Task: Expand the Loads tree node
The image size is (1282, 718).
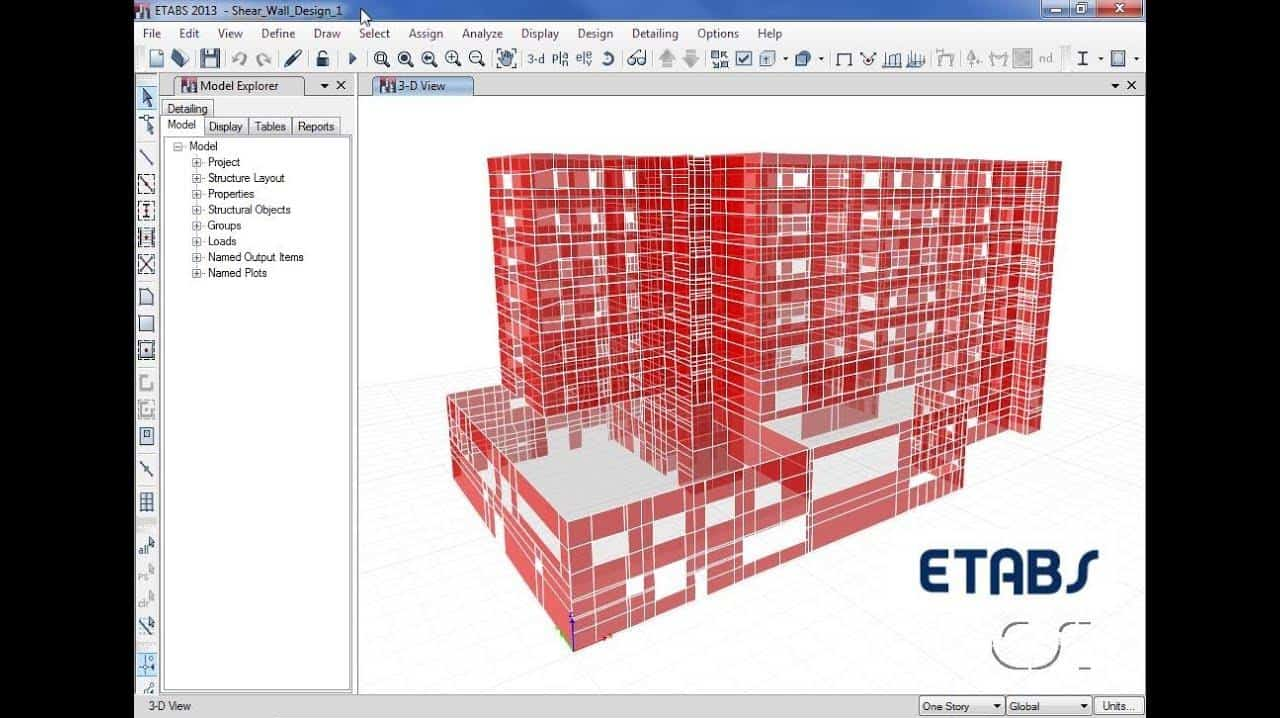Action: click(x=197, y=241)
